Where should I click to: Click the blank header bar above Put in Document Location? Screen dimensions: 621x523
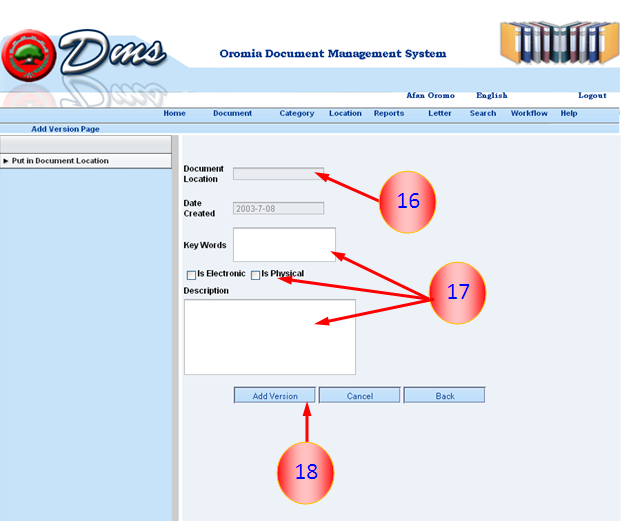86,145
